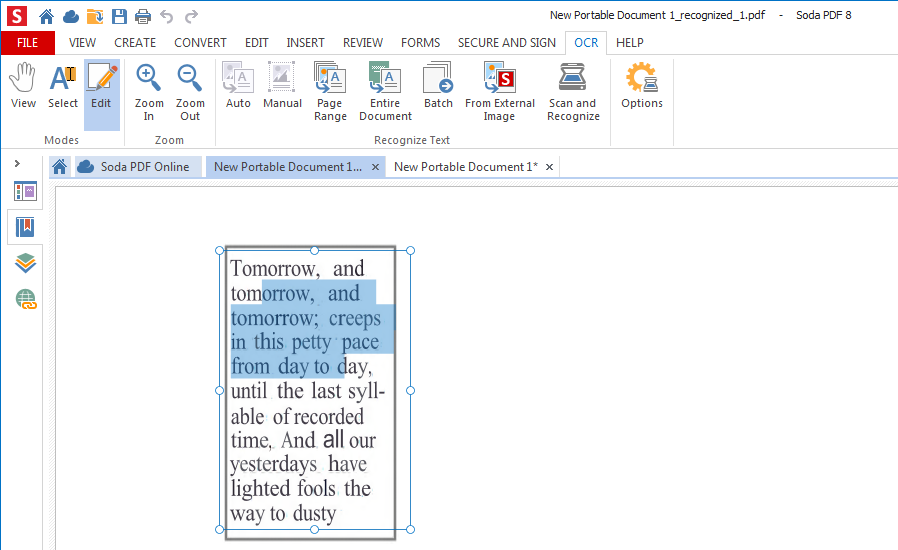Open the page thumbnails panel icon
This screenshot has height=550, width=898.
pos(25,191)
